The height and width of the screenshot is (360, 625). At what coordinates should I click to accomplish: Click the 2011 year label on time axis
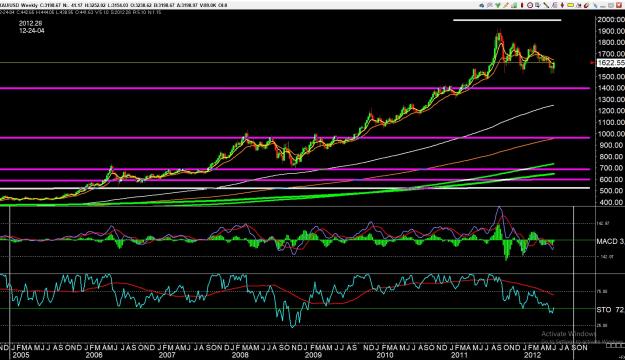coord(459,355)
